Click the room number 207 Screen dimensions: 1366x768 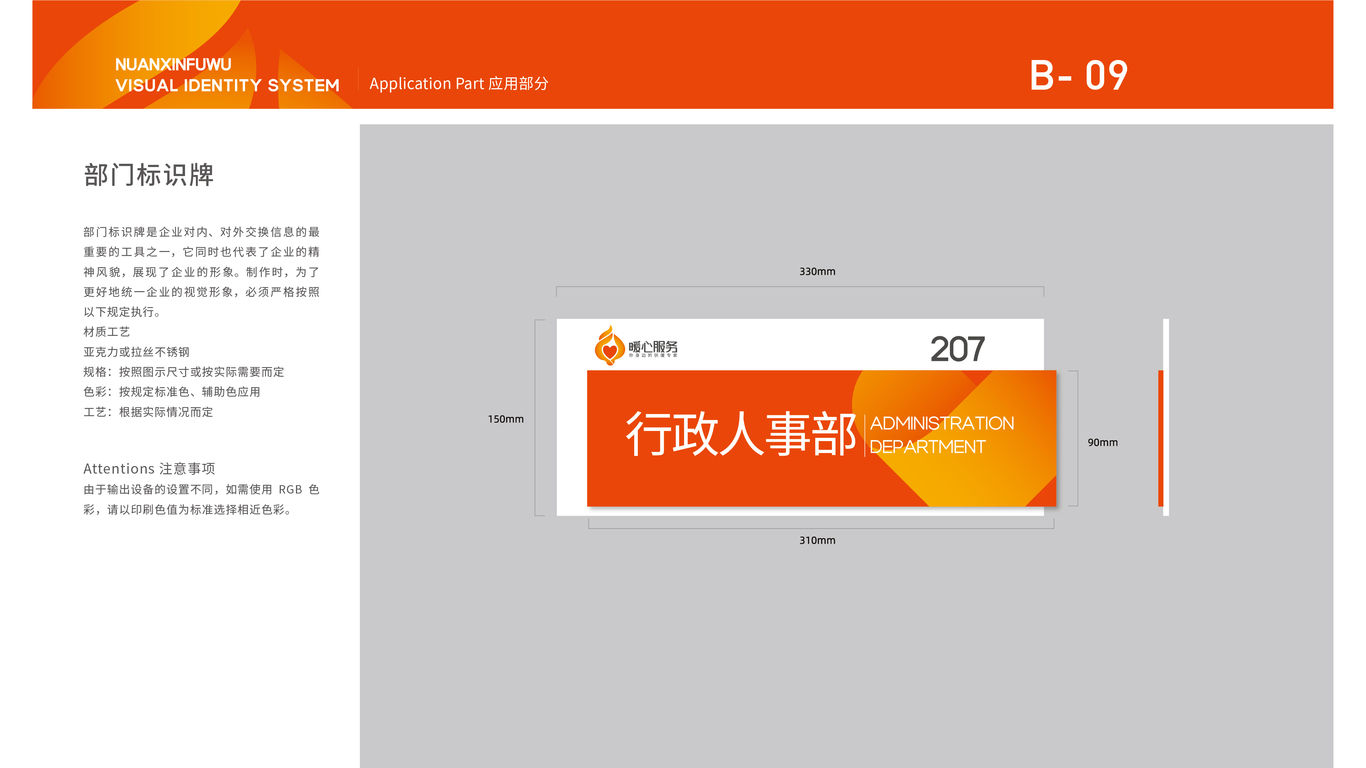(x=957, y=349)
